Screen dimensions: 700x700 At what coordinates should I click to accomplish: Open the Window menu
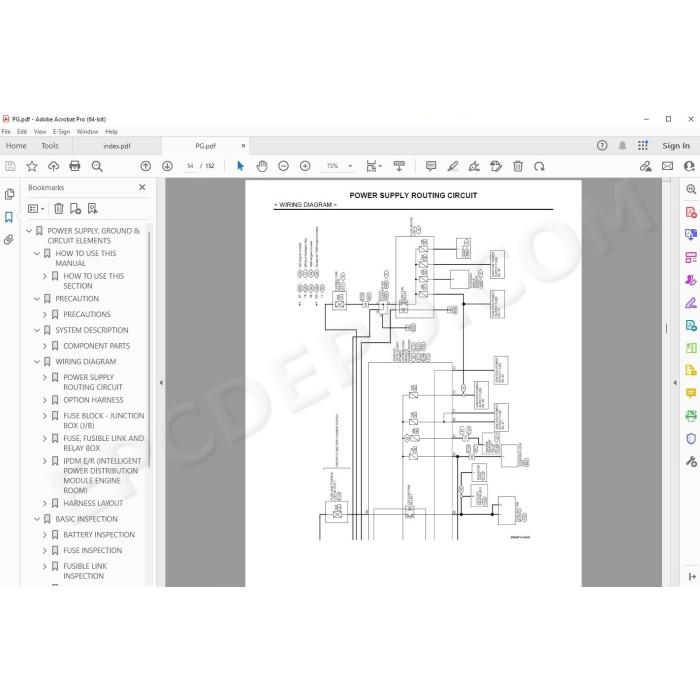tap(87, 132)
